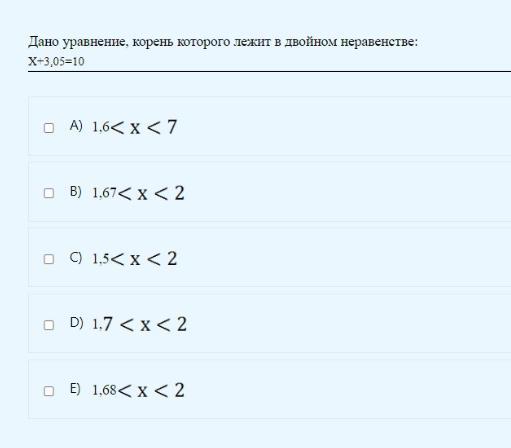Click empty area of option C card

pyautogui.click(x=333, y=257)
